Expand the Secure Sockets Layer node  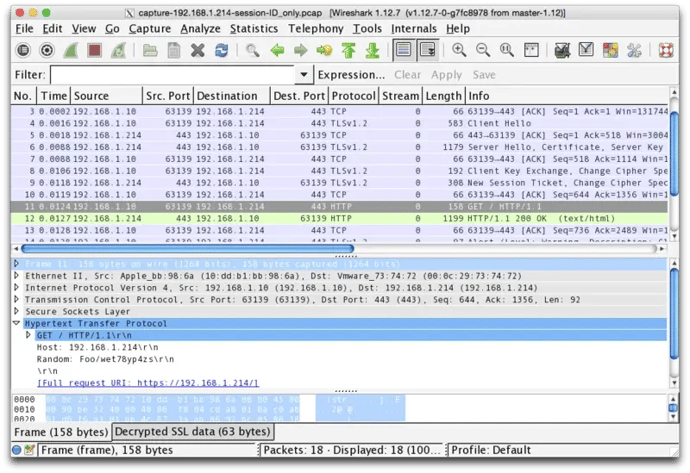click(x=17, y=311)
